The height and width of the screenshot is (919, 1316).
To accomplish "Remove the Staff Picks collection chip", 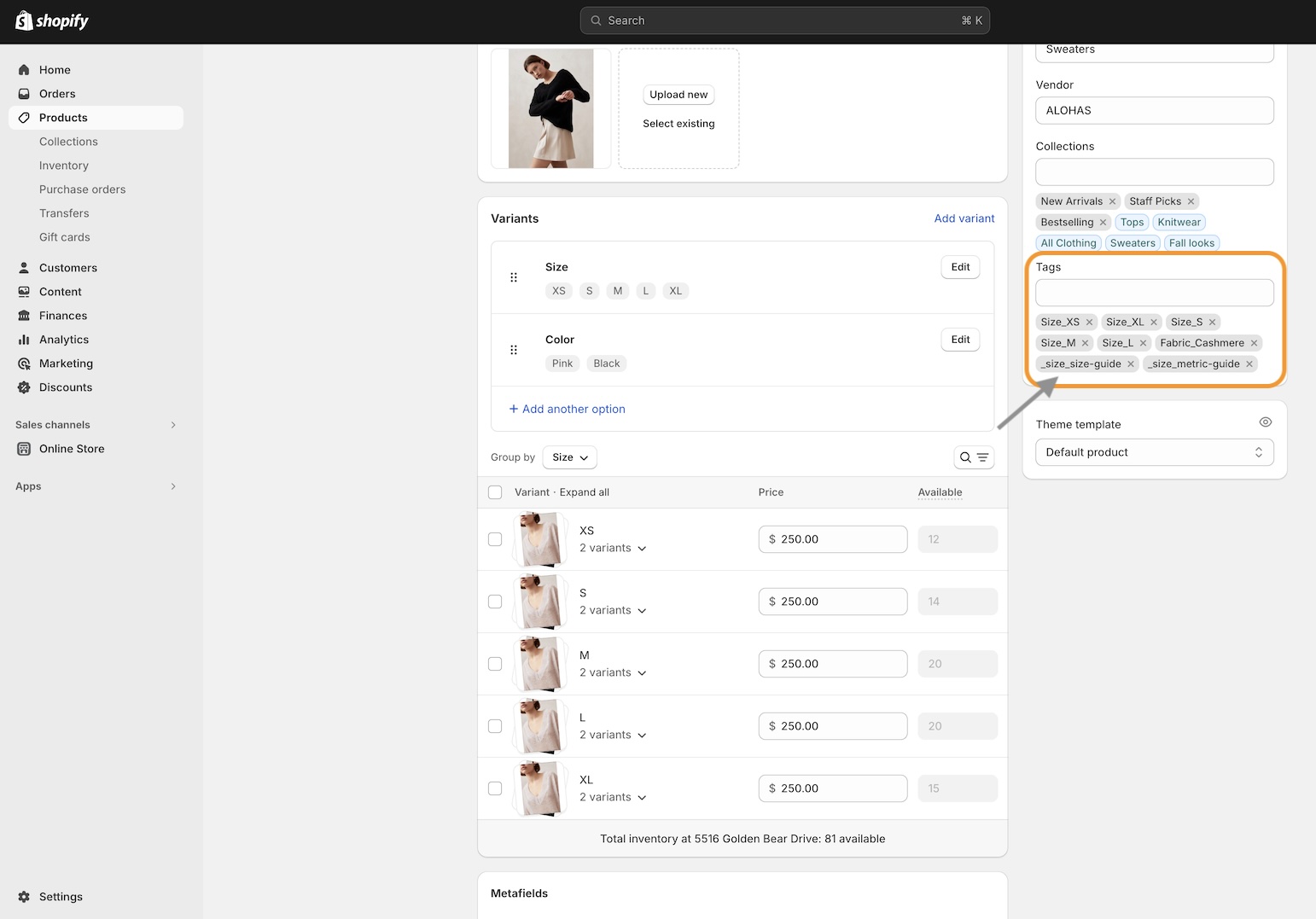I will (x=1191, y=201).
